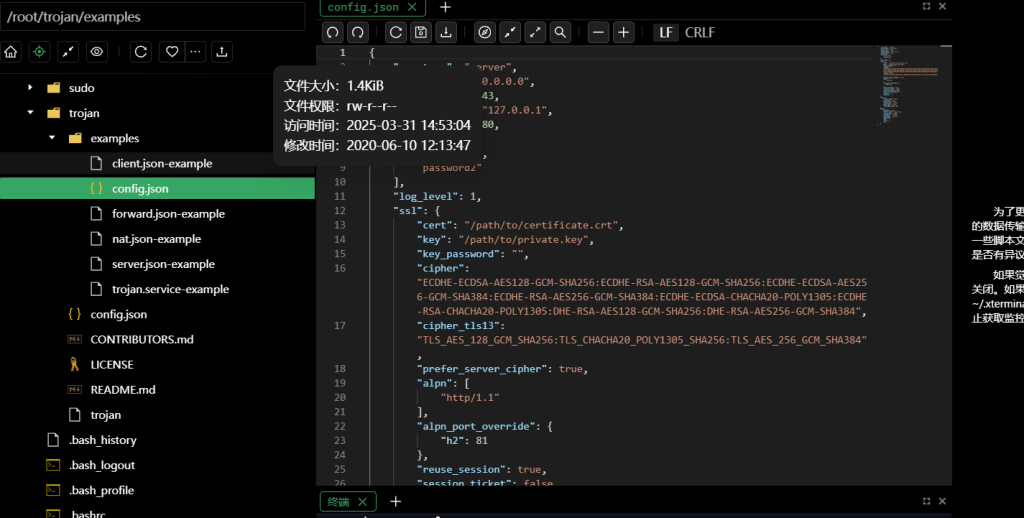Click the "http/1.1" string value
This screenshot has width=1024, height=518.
coord(470,397)
